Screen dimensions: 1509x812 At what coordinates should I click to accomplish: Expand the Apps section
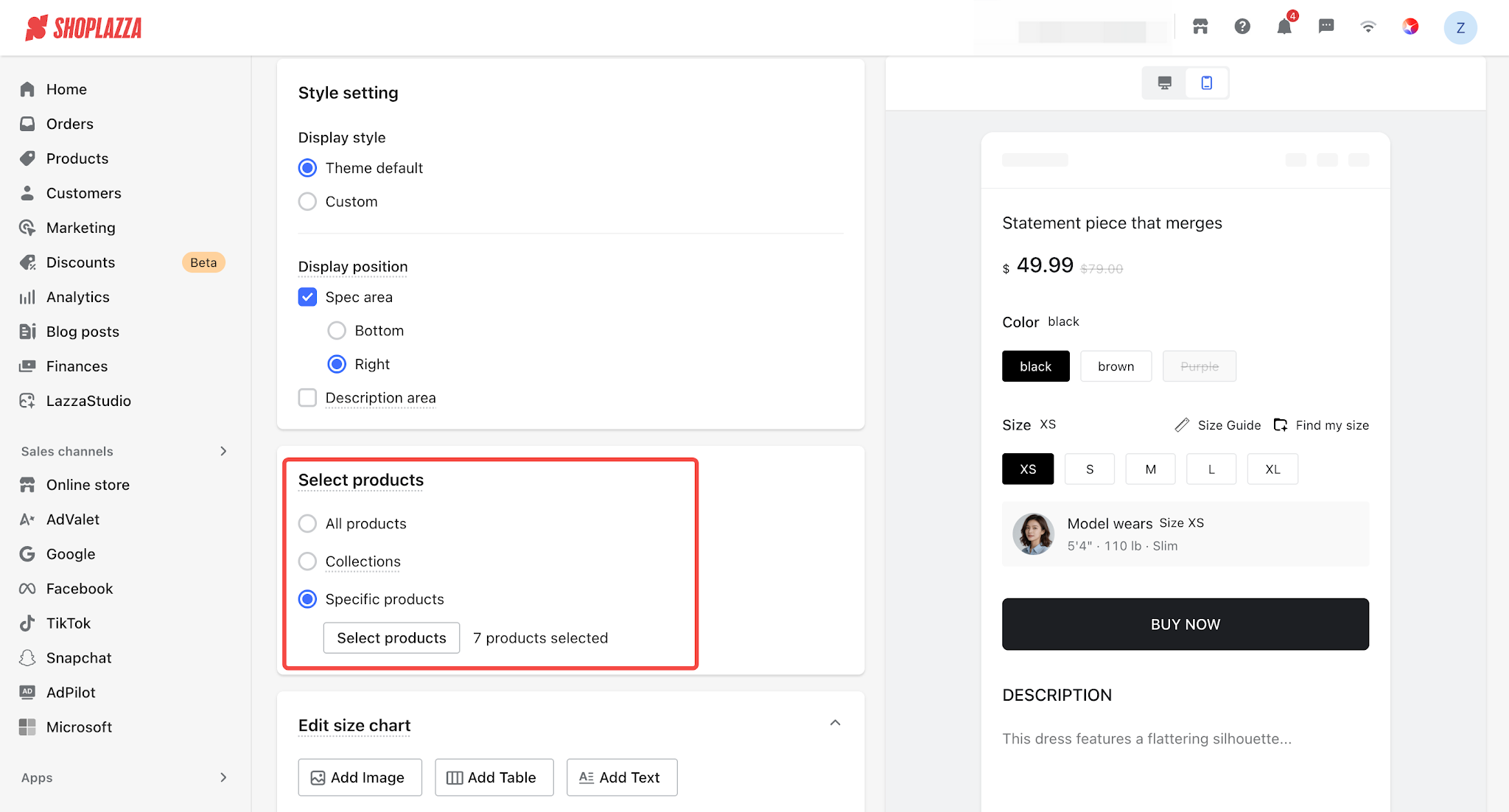click(223, 777)
